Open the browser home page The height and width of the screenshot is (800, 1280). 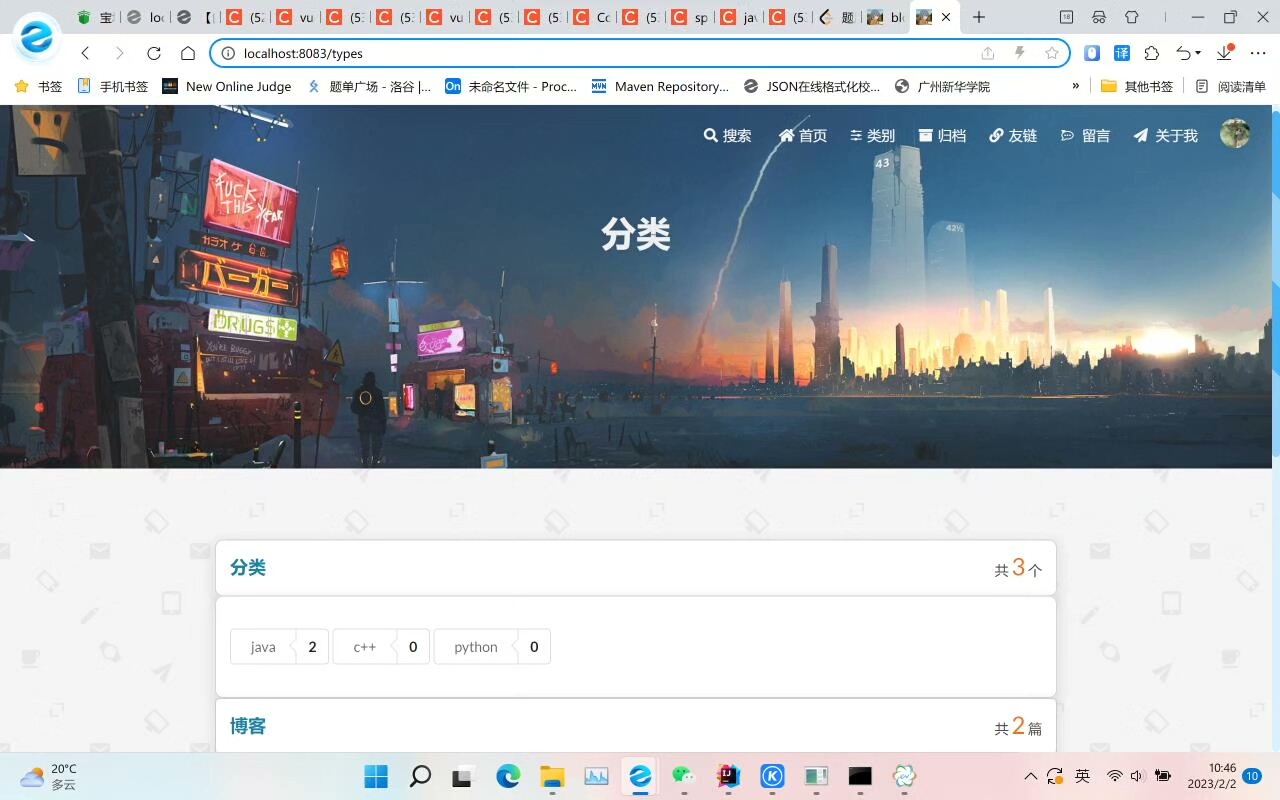[188, 53]
